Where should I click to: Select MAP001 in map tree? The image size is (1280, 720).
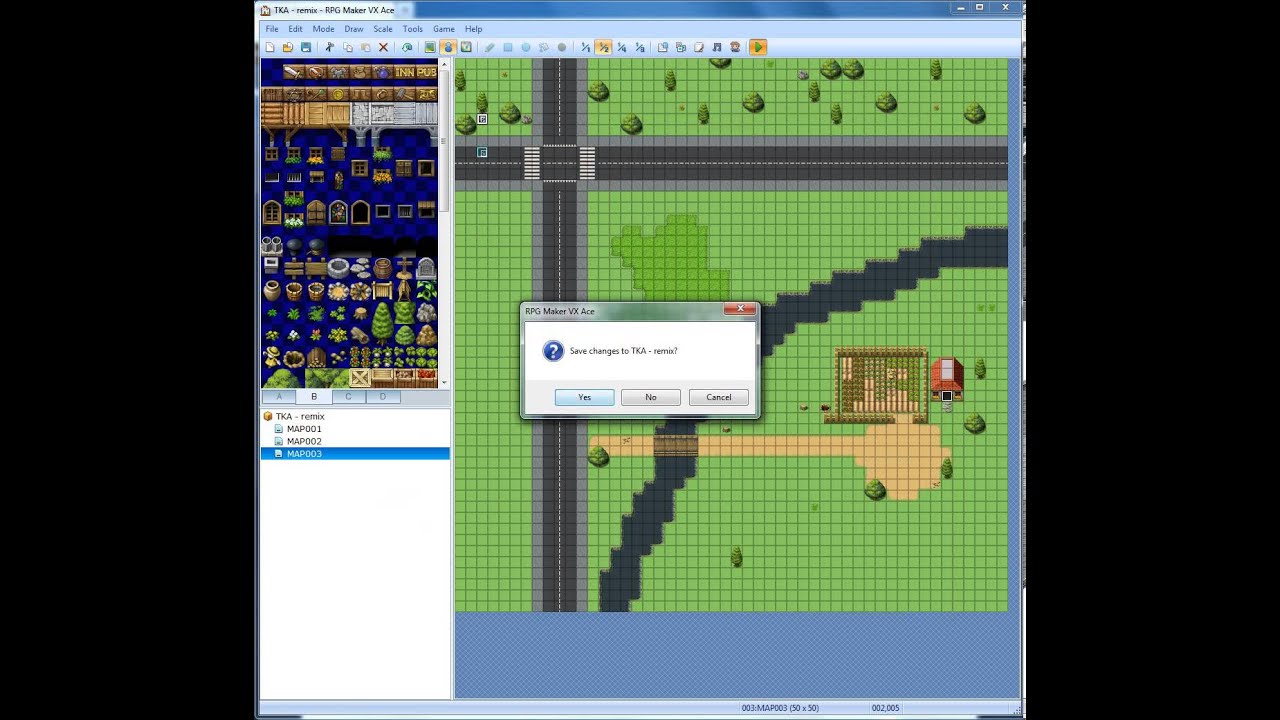click(x=304, y=429)
